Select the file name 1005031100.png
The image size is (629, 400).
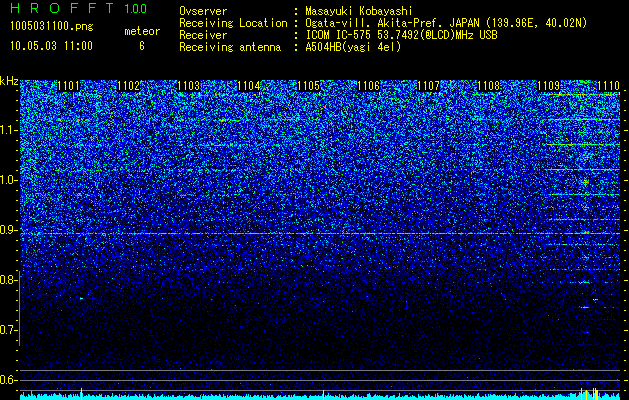pos(52,26)
